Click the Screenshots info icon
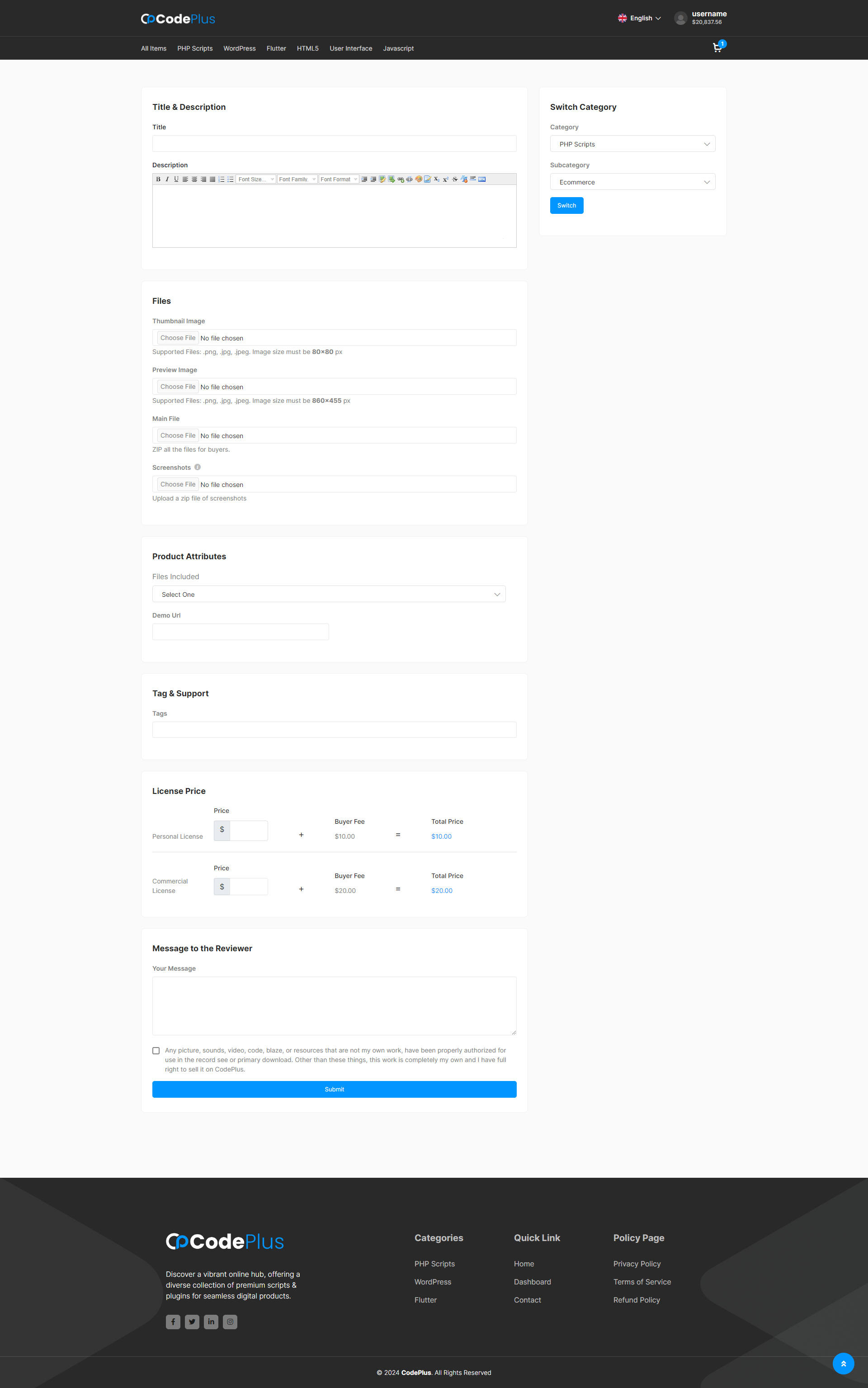 tap(198, 467)
